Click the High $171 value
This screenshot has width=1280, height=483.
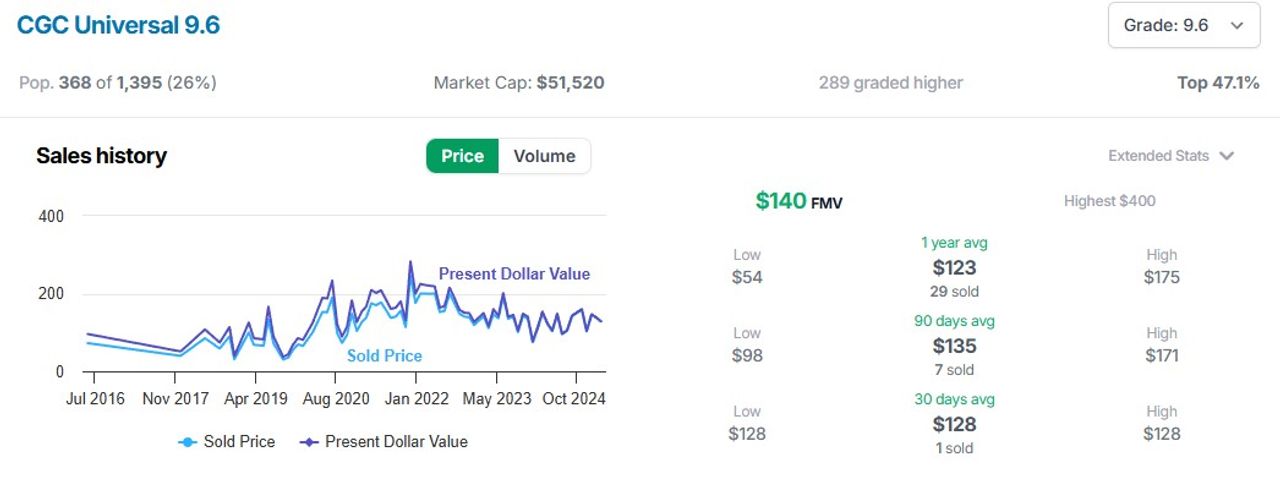click(x=1162, y=355)
